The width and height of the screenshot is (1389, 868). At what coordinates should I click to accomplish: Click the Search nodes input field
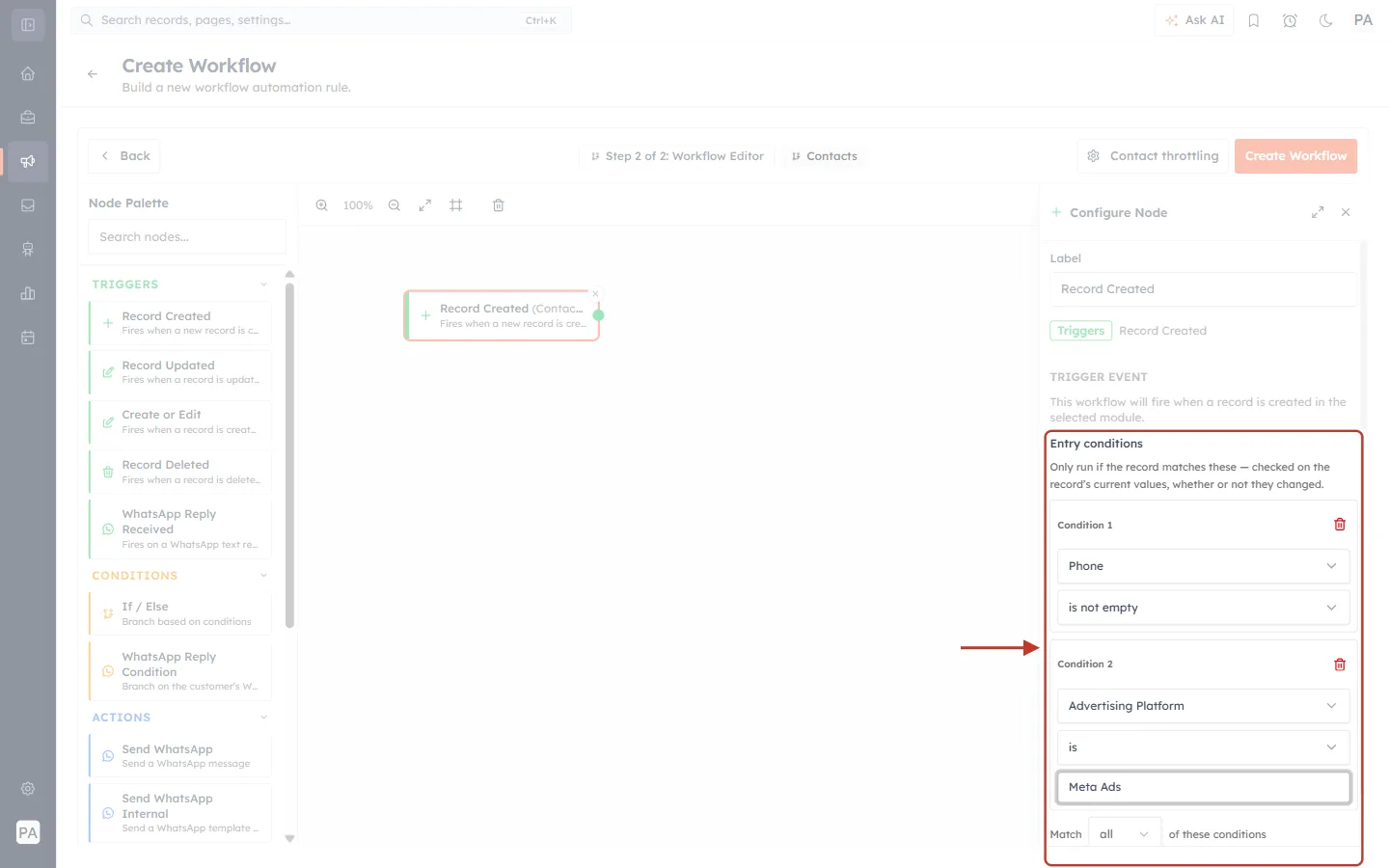pos(187,237)
